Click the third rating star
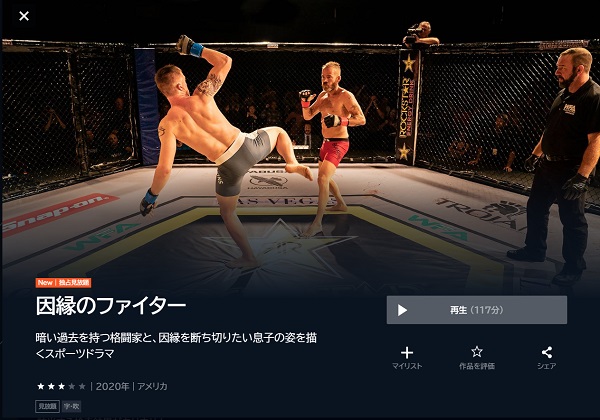 [61, 386]
